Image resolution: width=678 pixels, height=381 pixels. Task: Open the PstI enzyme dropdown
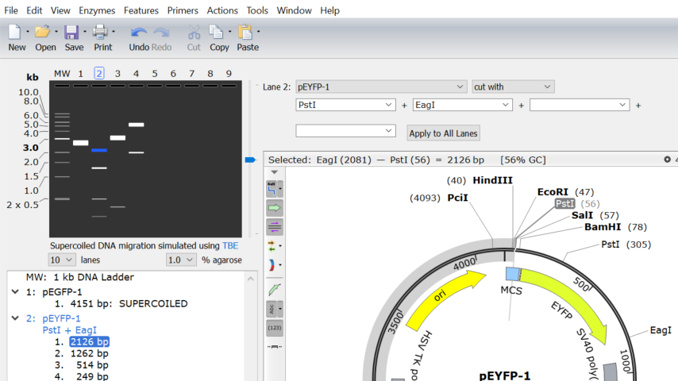tap(345, 105)
